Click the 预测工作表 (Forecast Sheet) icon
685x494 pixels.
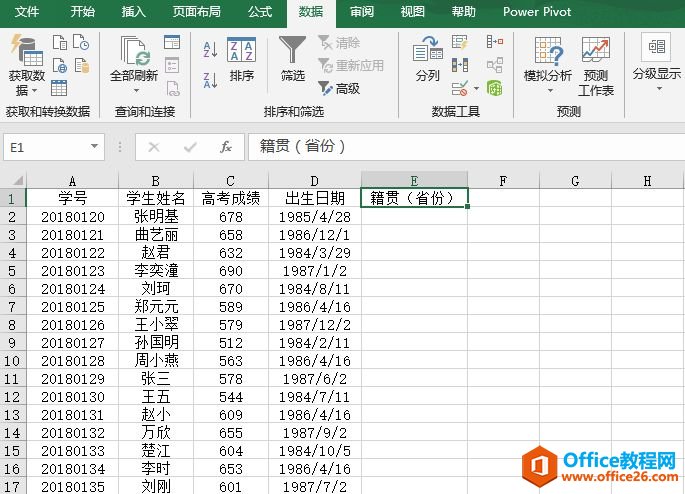pyautogui.click(x=596, y=65)
